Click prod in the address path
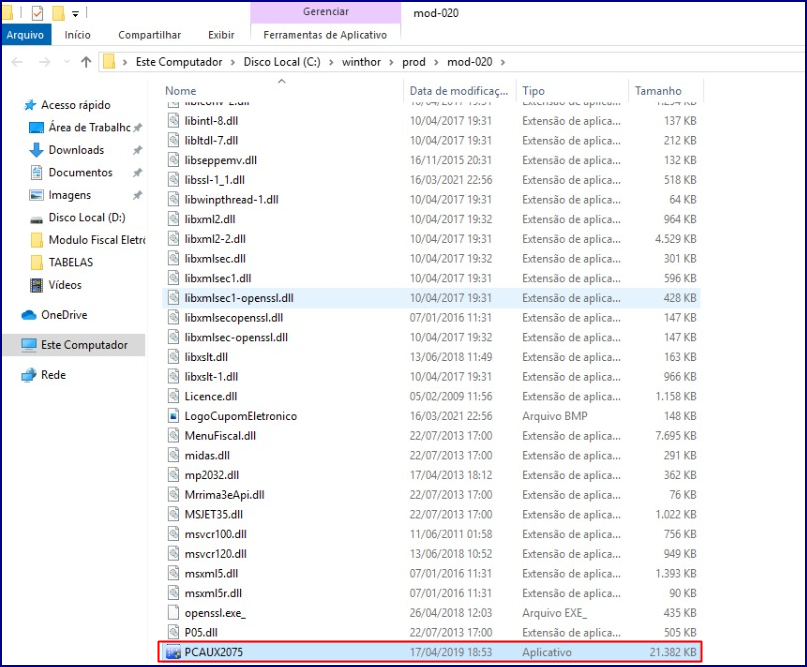807x667 pixels. tap(414, 62)
